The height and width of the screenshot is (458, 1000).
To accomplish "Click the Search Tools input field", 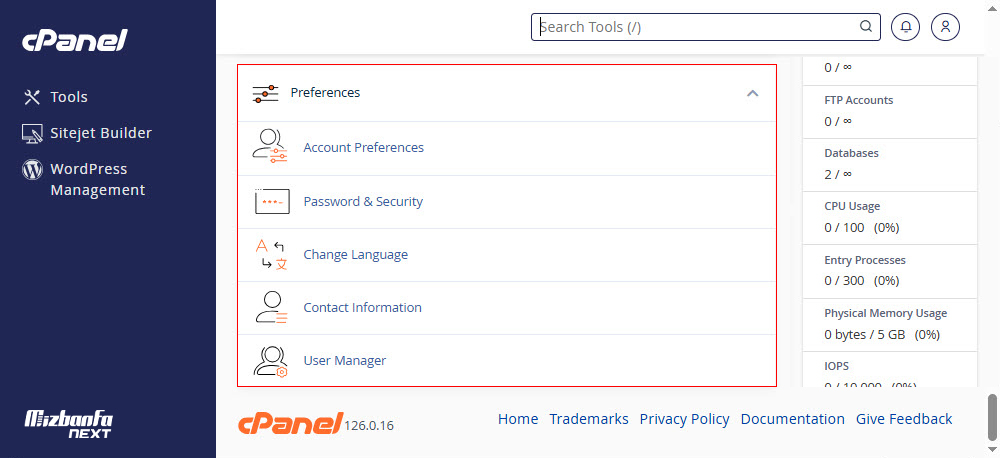I will (705, 27).
